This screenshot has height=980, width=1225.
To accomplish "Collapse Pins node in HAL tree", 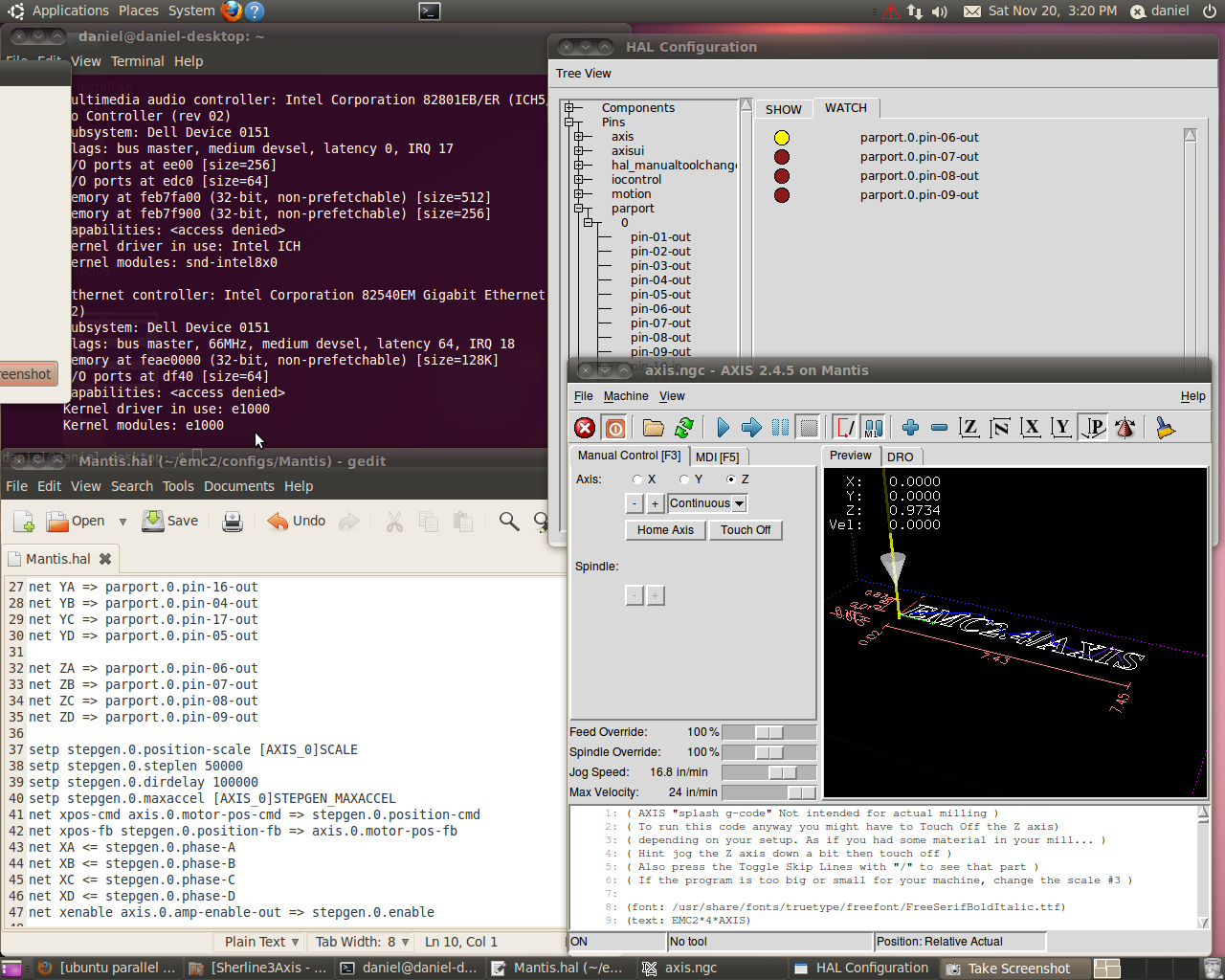I will click(569, 122).
